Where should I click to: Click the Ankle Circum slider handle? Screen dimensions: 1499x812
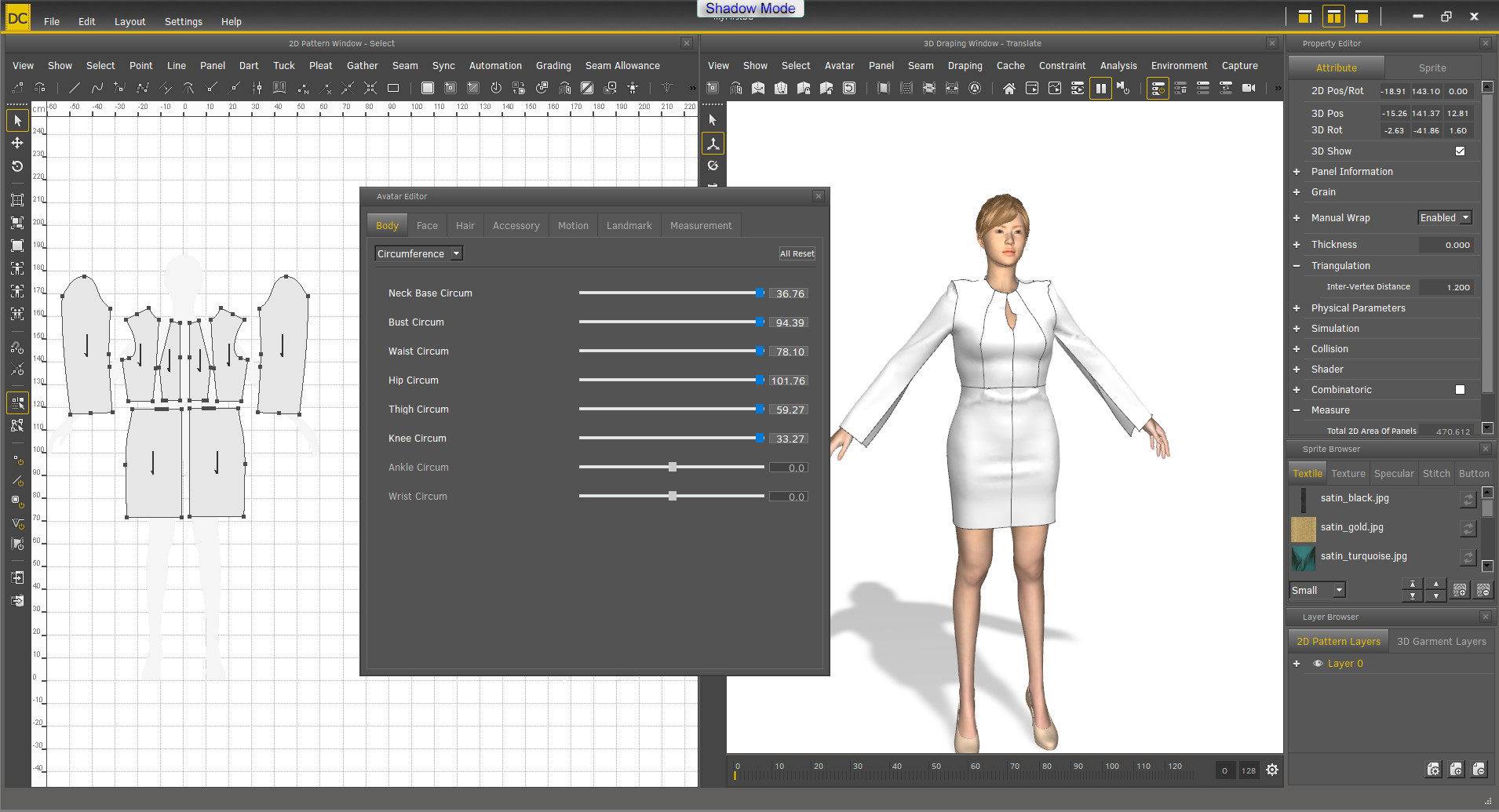[673, 468]
